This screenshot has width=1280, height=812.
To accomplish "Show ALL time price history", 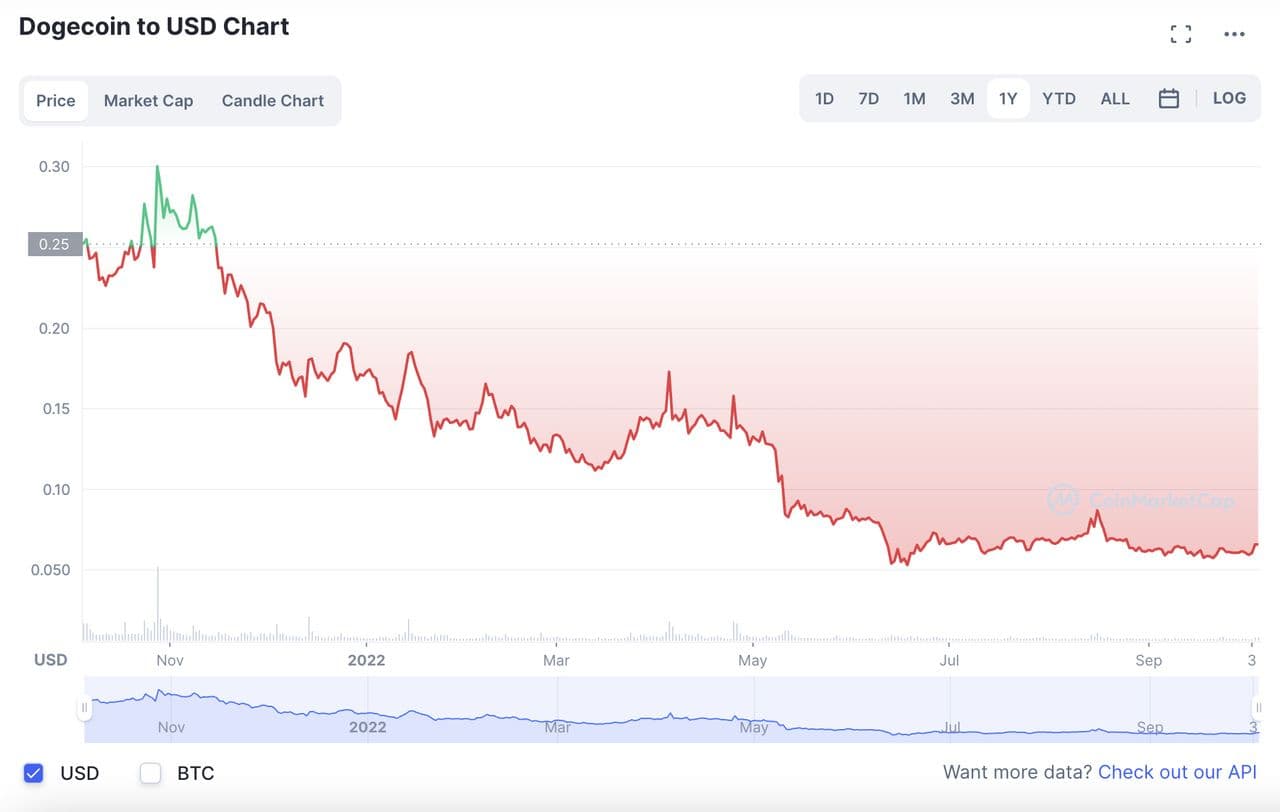I will 1115,99.
